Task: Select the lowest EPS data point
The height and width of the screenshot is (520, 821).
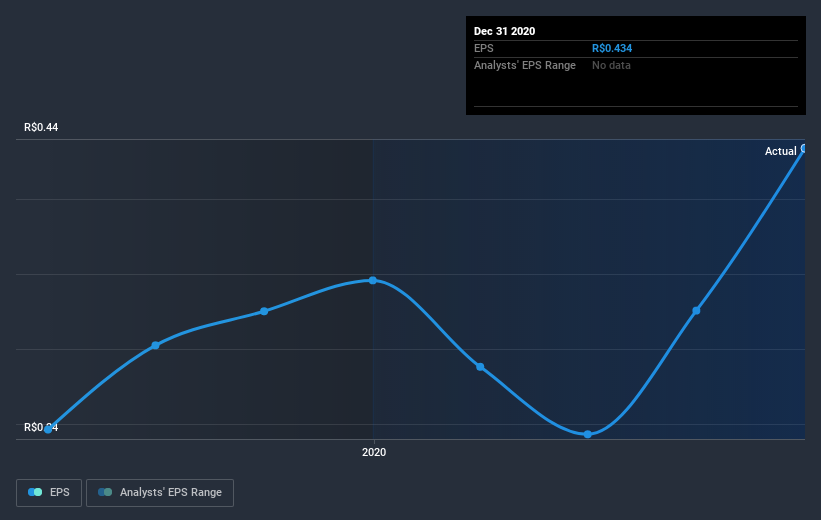Action: 587,434
